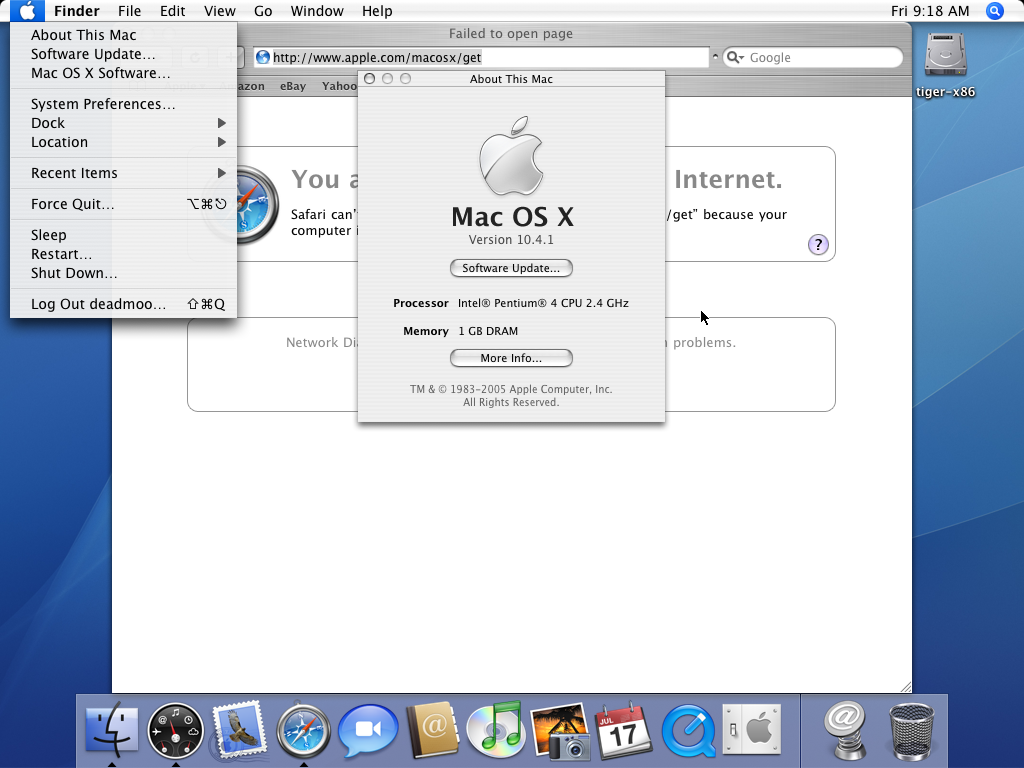Screen dimensions: 1024x768
Task: Open System Preferences… from Apple menu
Action: (x=124, y=104)
